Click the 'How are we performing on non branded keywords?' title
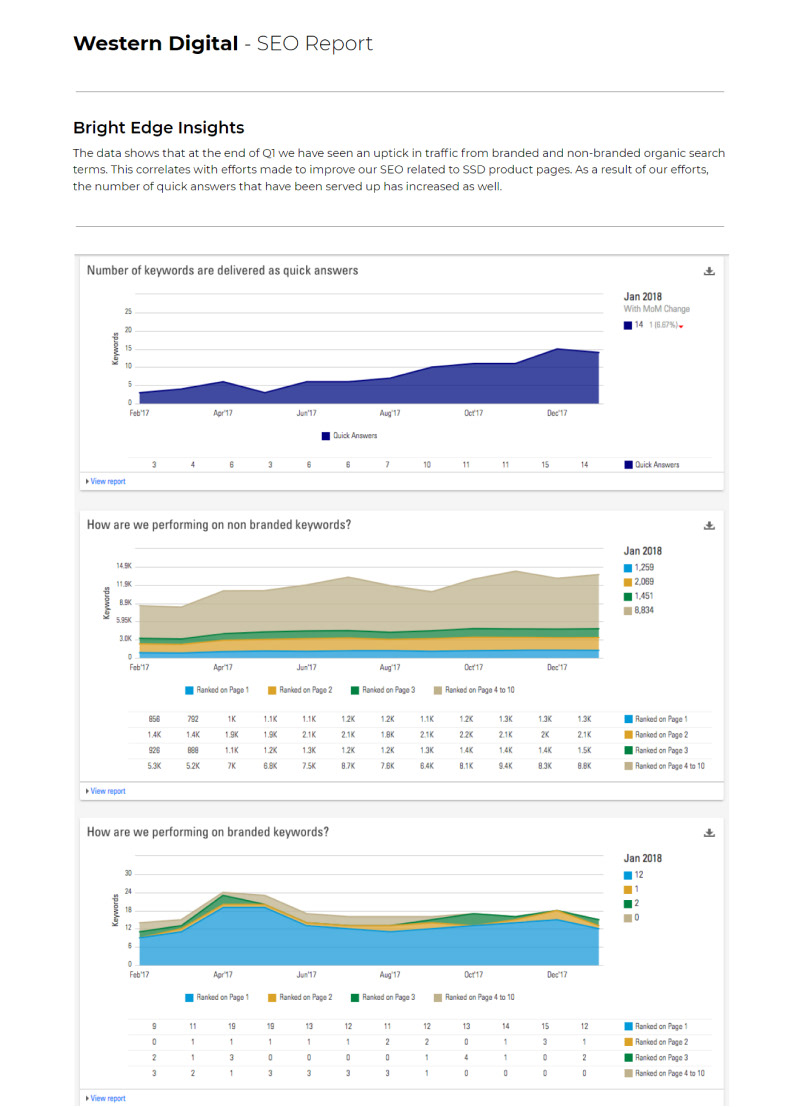 pyautogui.click(x=219, y=525)
